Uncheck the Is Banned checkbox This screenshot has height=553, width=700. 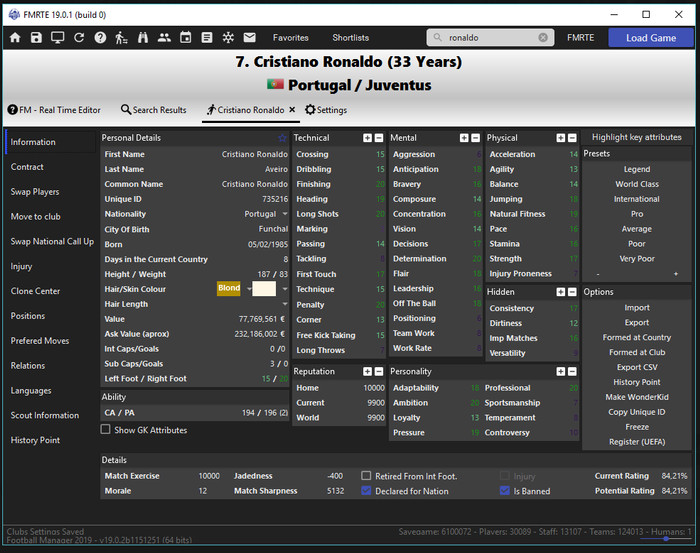tap(505, 491)
